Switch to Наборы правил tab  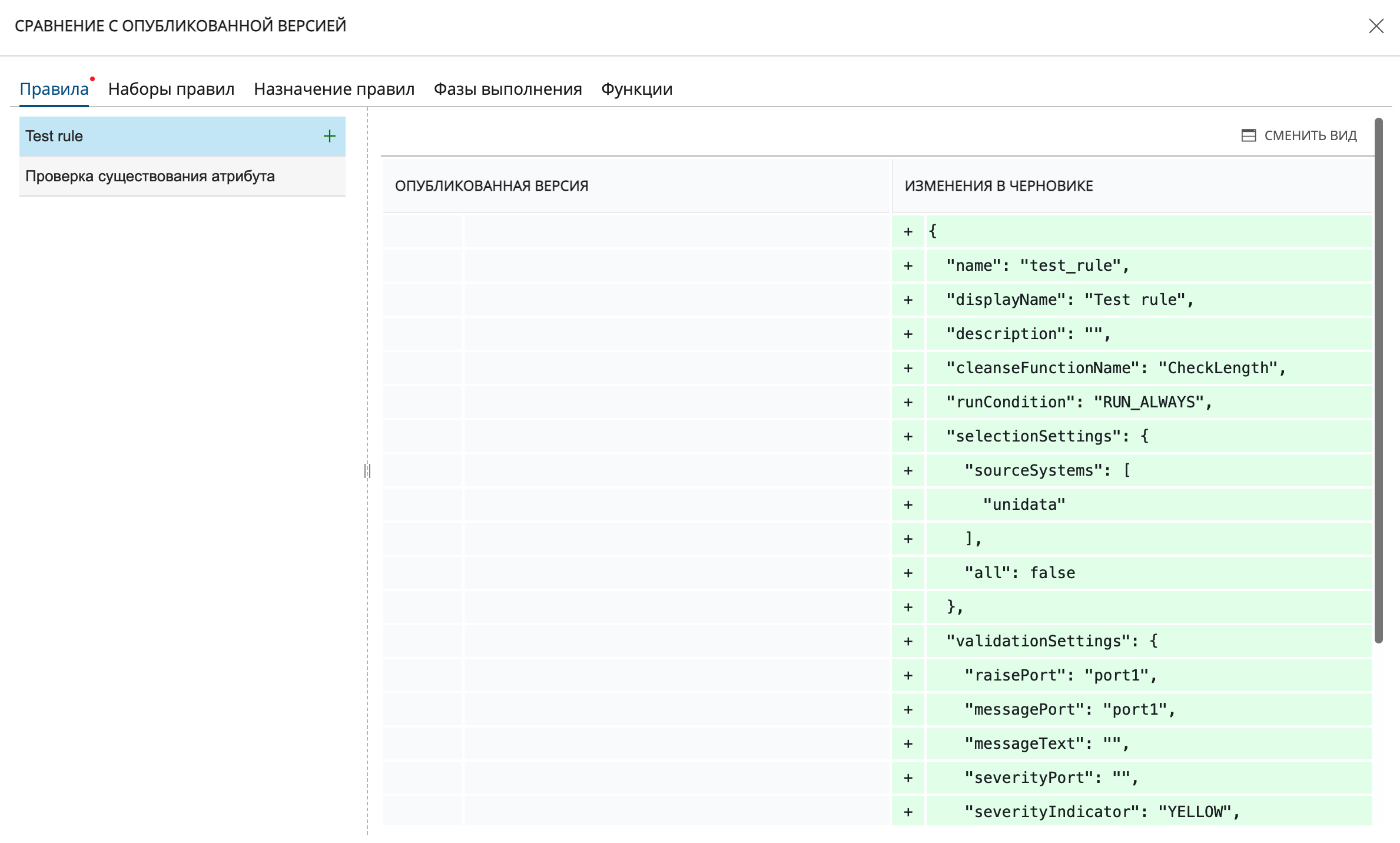171,89
